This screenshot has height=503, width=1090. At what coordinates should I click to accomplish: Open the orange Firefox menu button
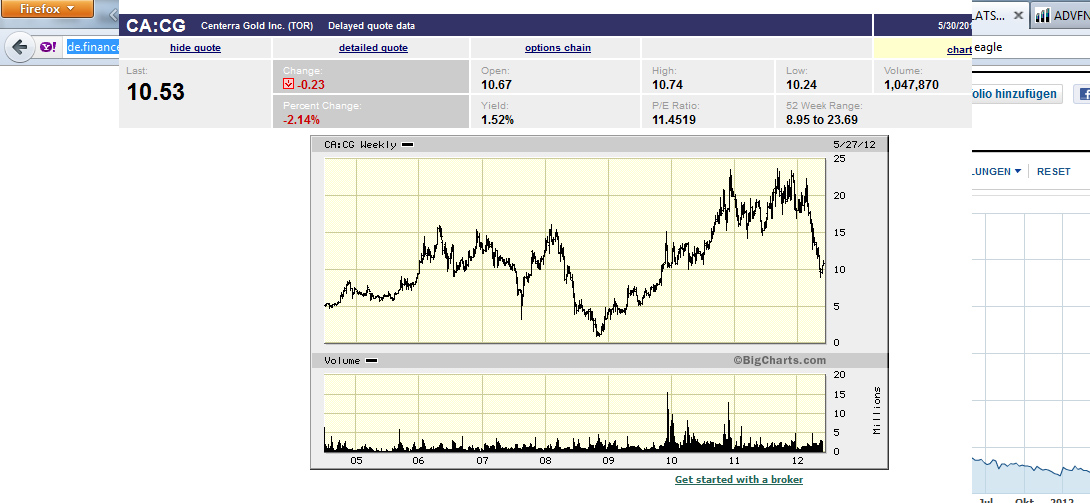click(47, 9)
